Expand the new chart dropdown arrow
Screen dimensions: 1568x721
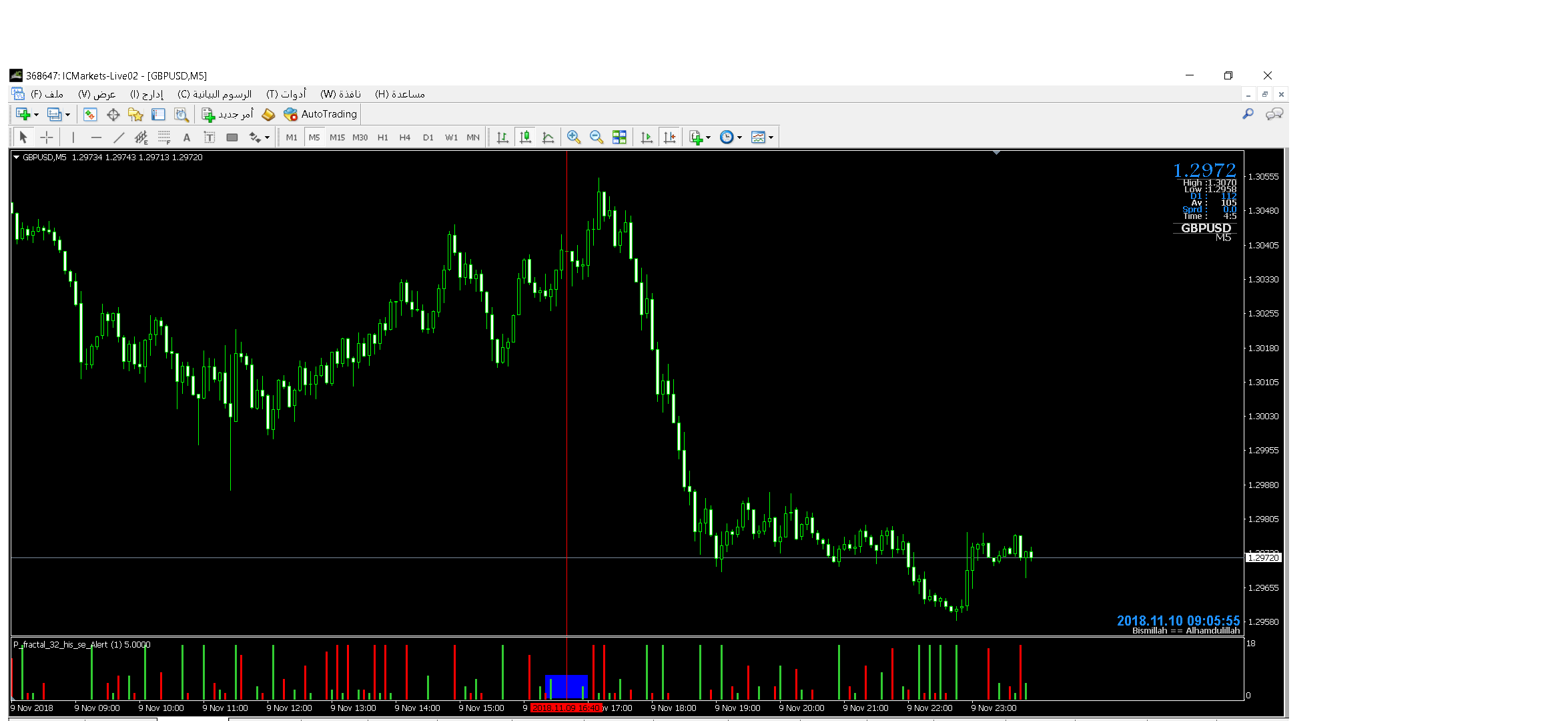[36, 115]
